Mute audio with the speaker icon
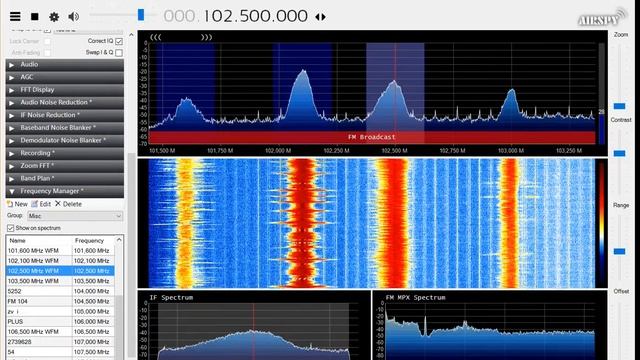The height and width of the screenshot is (360, 640). [x=73, y=16]
